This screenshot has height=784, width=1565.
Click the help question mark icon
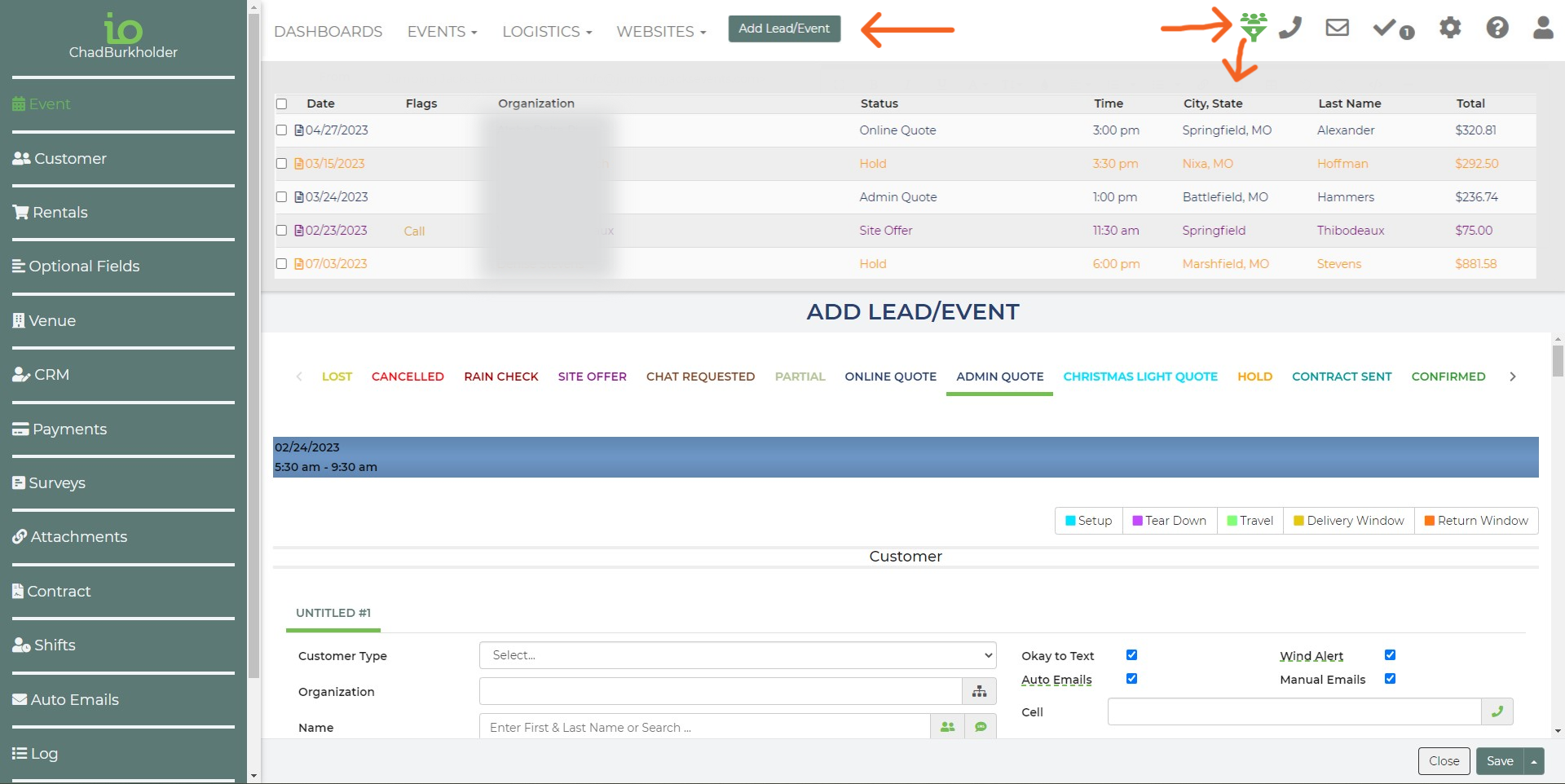click(1497, 28)
